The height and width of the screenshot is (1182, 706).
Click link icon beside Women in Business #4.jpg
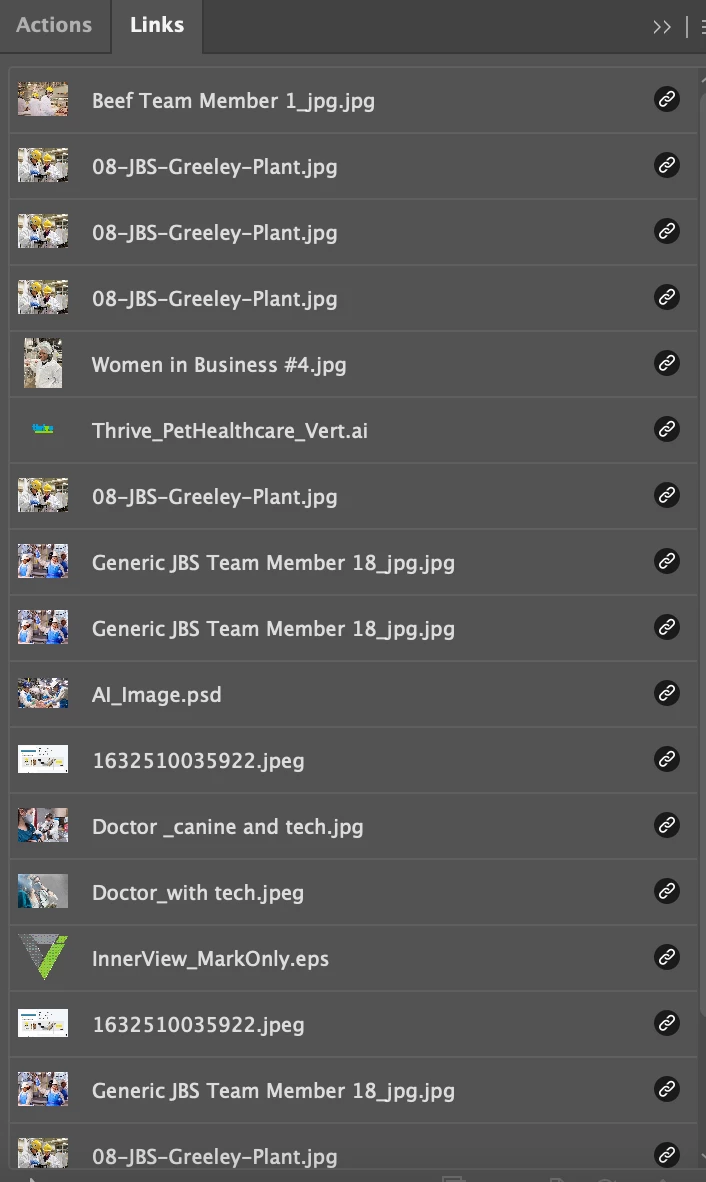[x=667, y=363]
